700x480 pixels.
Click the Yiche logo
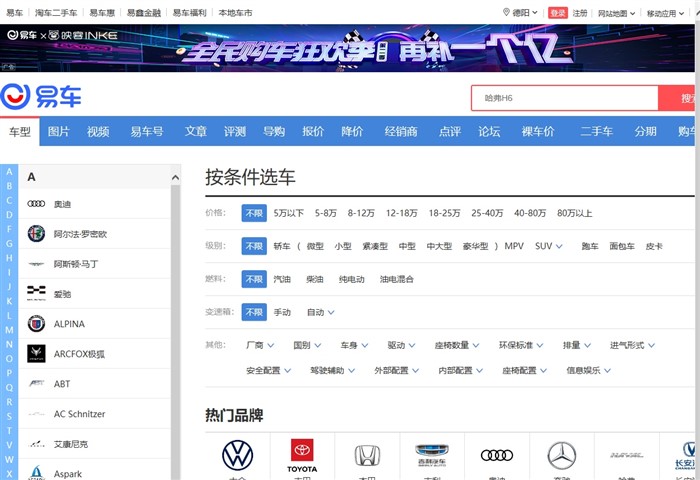(x=41, y=96)
